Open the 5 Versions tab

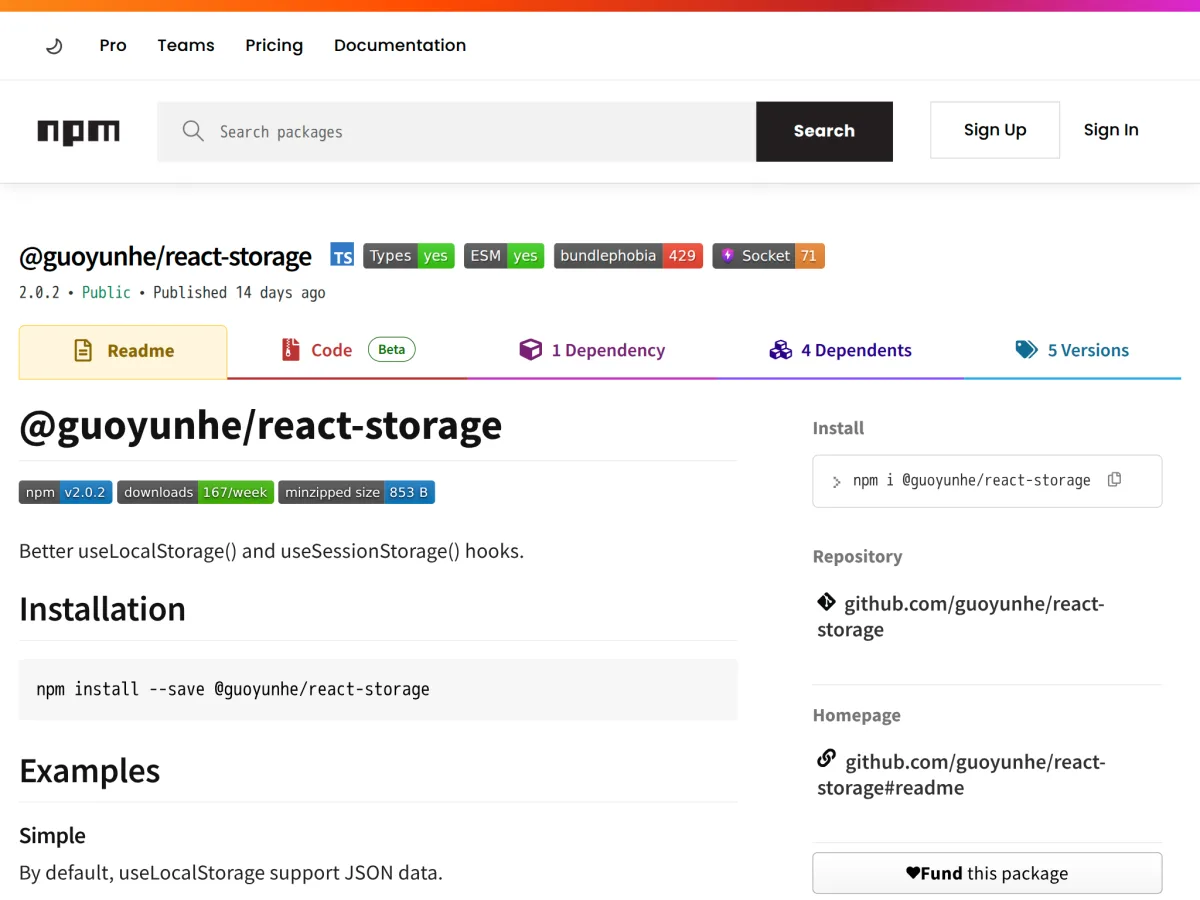pos(1072,350)
